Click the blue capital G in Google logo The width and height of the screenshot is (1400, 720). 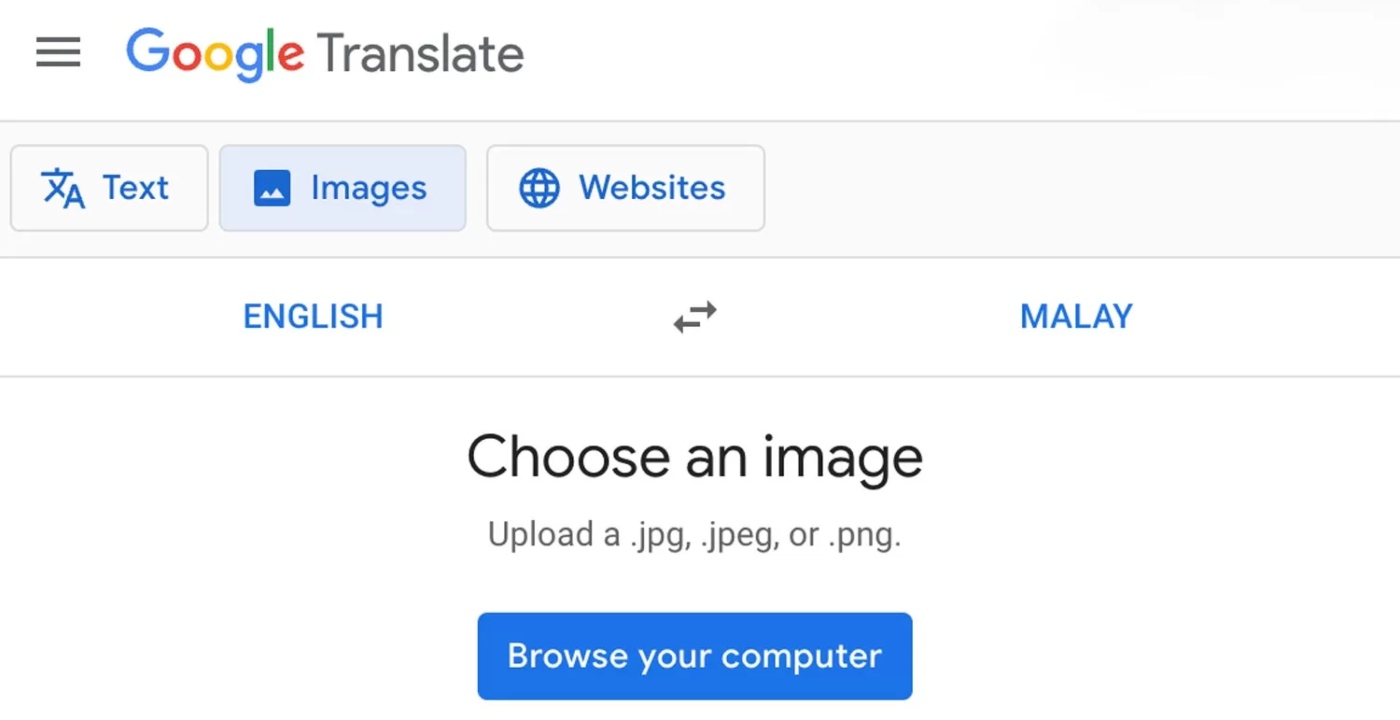[x=147, y=51]
